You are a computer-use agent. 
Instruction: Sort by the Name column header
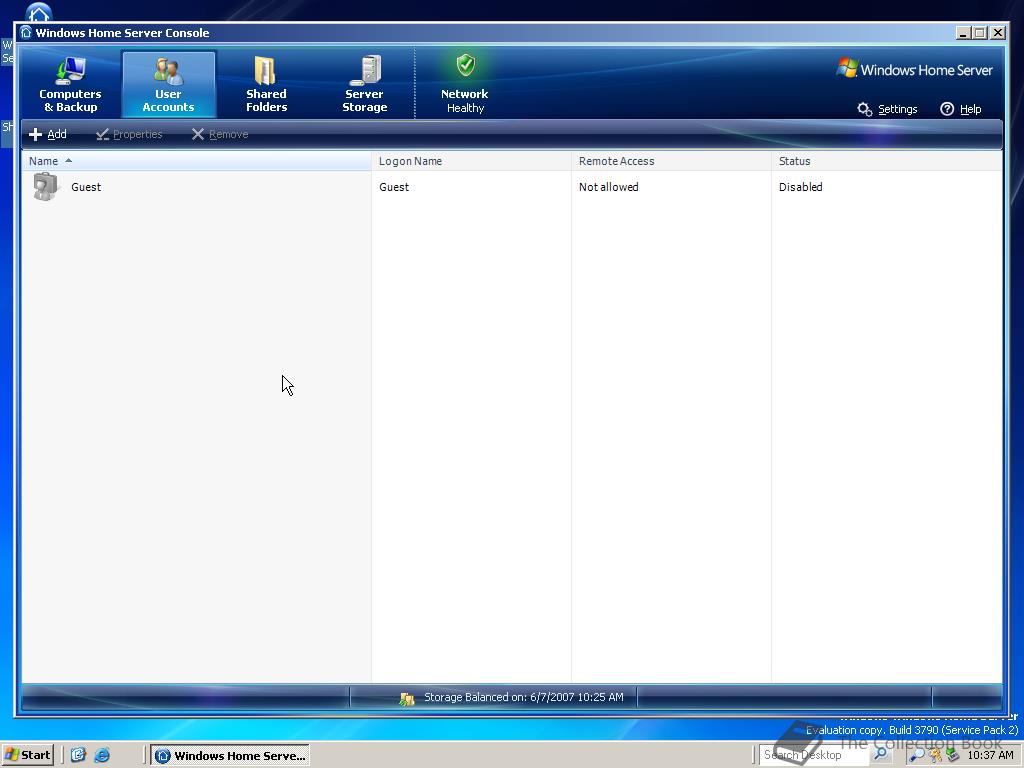pos(196,161)
